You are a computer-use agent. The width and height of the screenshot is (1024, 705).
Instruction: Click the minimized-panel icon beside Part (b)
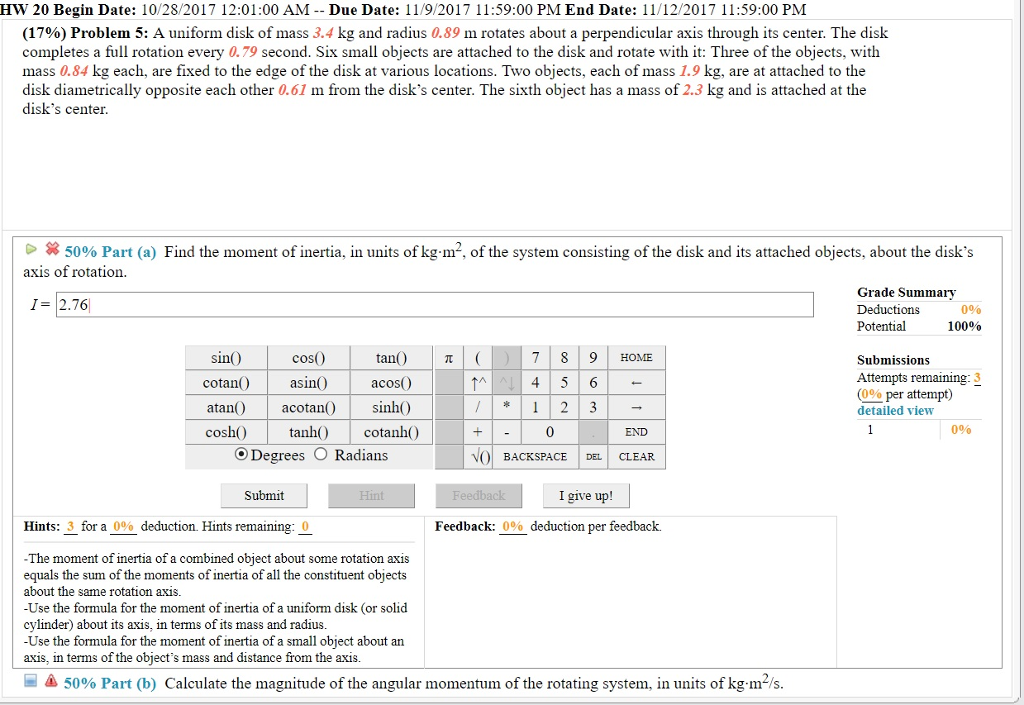29,683
